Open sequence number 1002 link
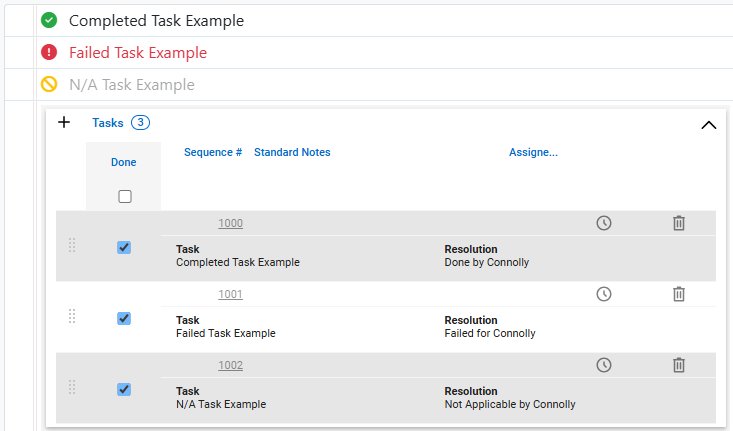Viewport: 733px width, 431px height. click(230, 366)
